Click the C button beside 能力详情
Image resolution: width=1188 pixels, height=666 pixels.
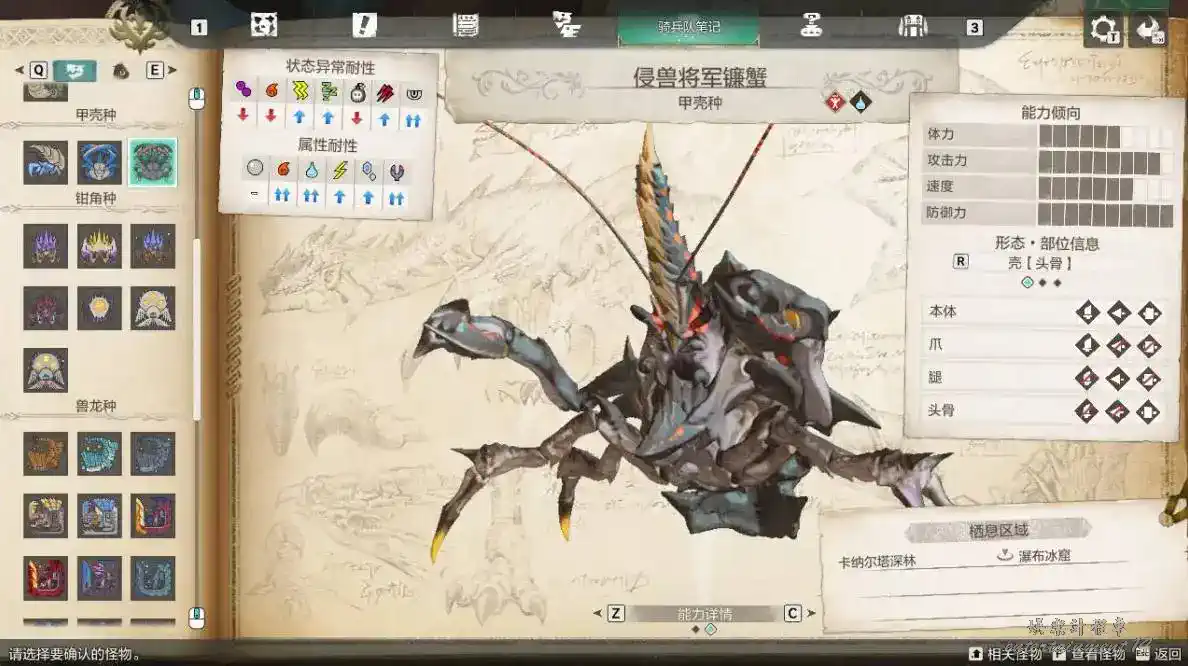[792, 613]
